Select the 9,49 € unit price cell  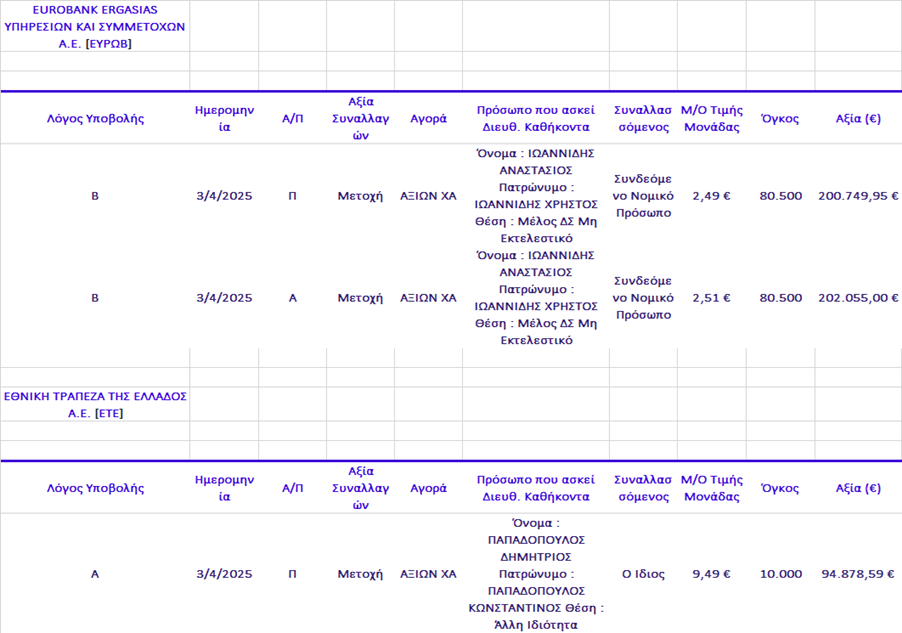click(x=712, y=574)
